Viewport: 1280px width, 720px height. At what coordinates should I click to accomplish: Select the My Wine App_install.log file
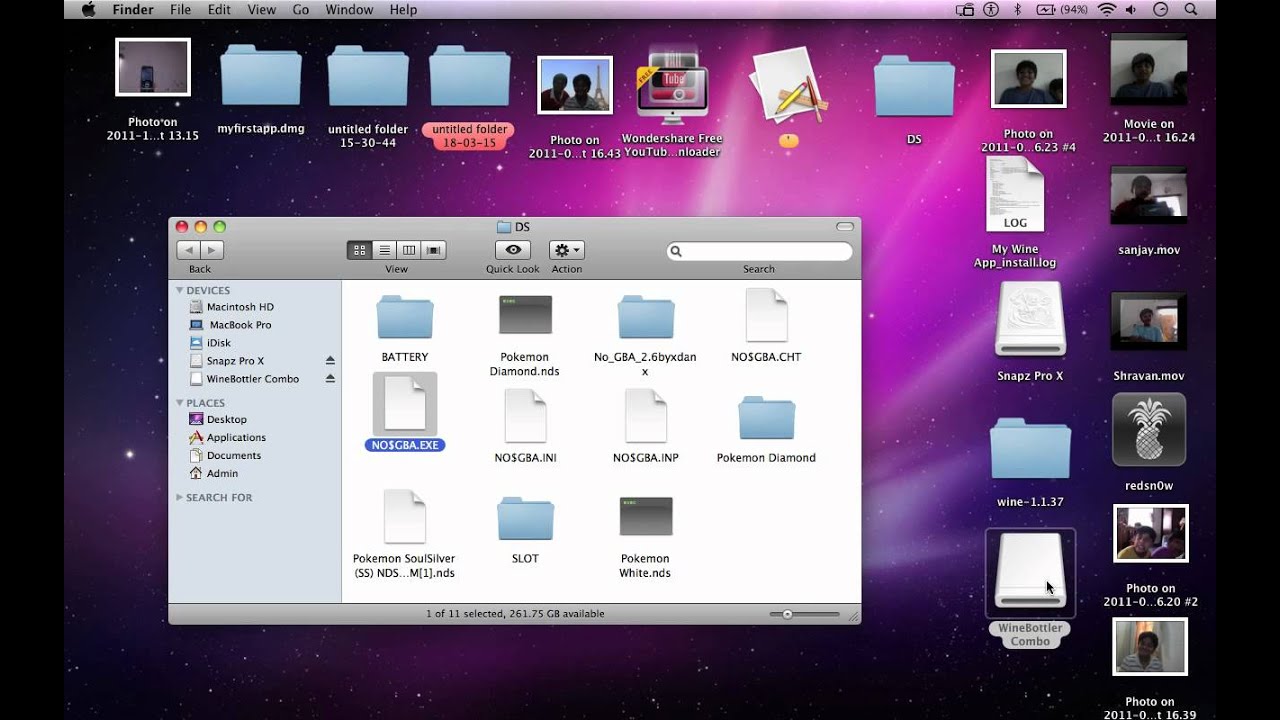(1015, 195)
